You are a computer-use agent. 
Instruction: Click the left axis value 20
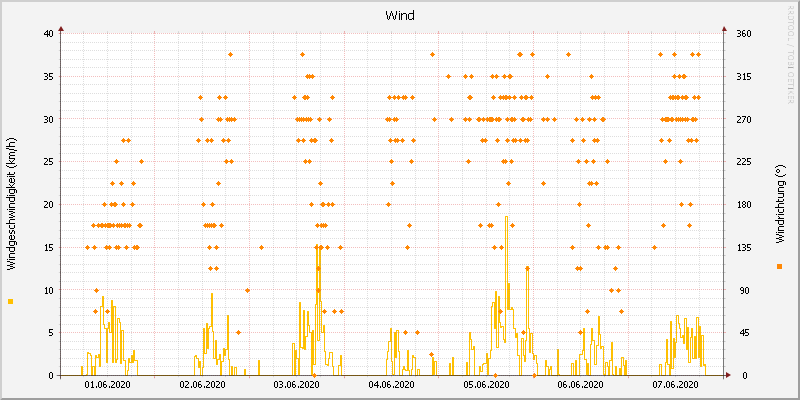click(x=48, y=205)
